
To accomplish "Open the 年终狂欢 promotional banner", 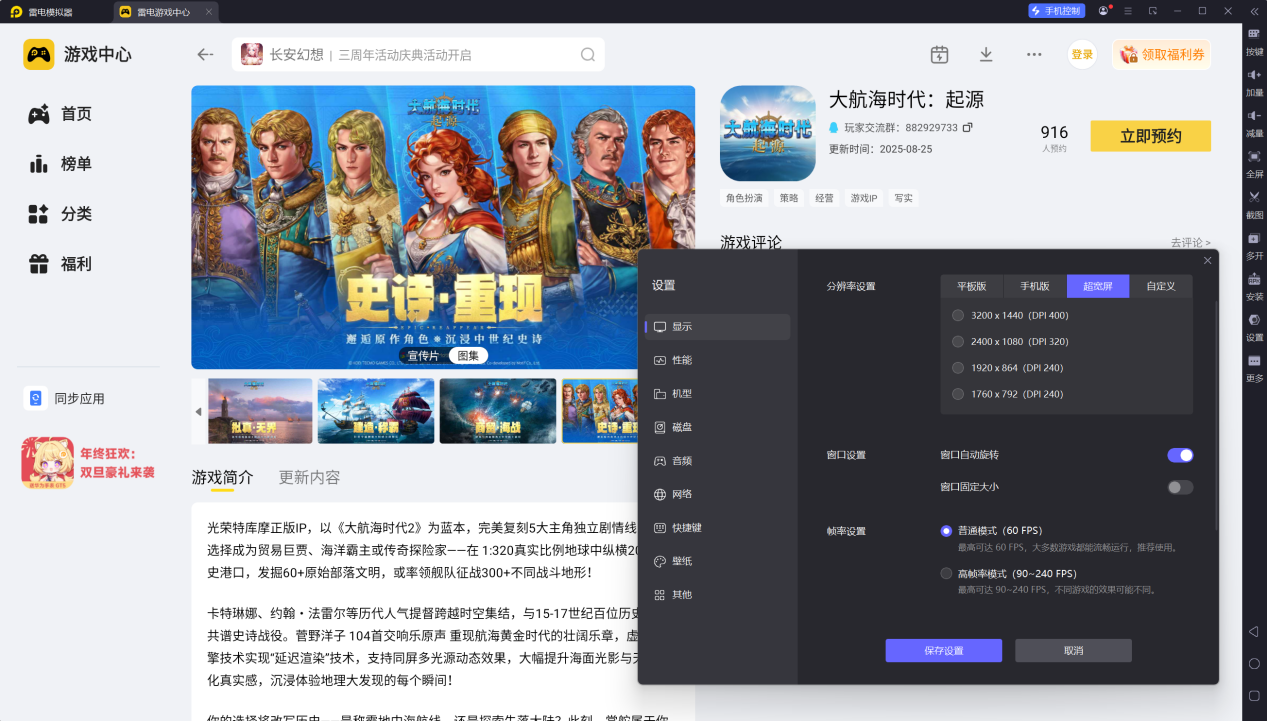I will pos(88,462).
